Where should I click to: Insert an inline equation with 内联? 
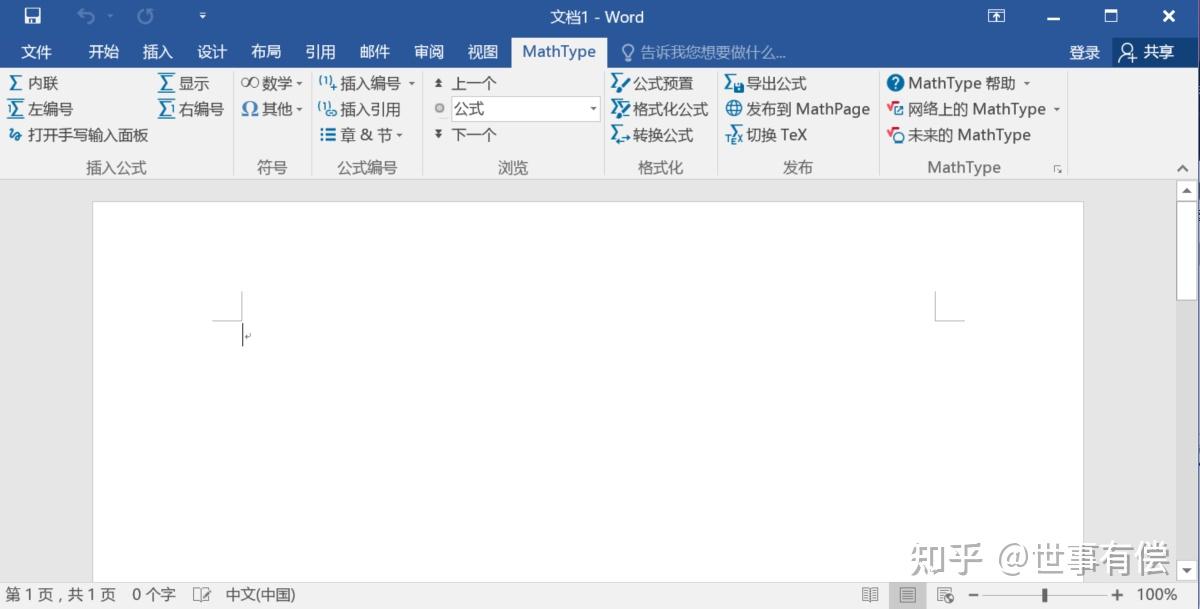(x=33, y=83)
